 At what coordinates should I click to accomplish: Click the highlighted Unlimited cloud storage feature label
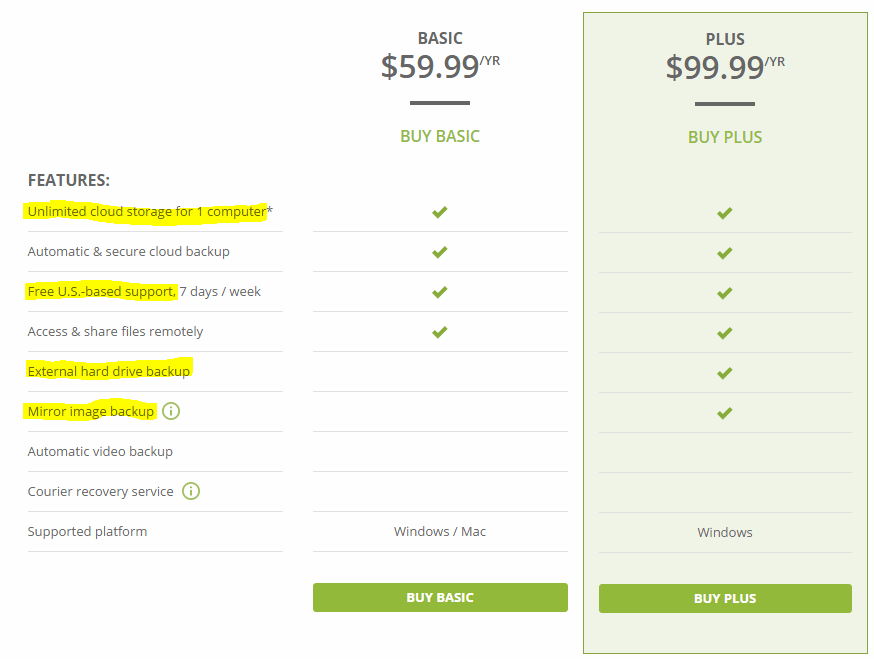[x=149, y=211]
